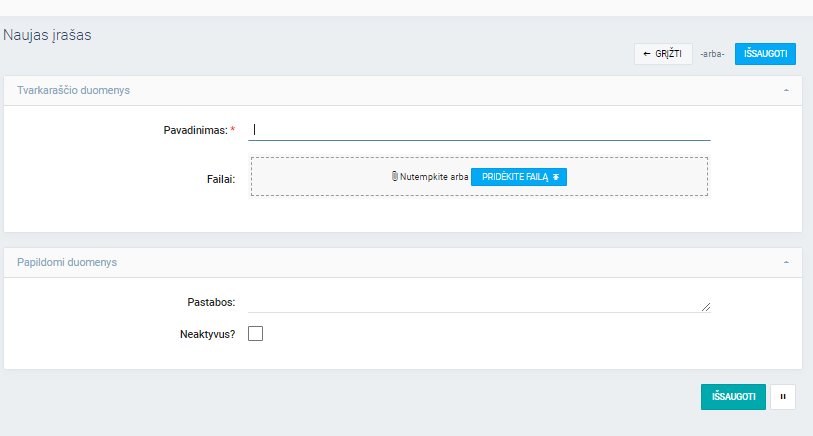Screen dimensions: 813x436
Task: Click the Neaktyvus? label text
Action: [200, 335]
